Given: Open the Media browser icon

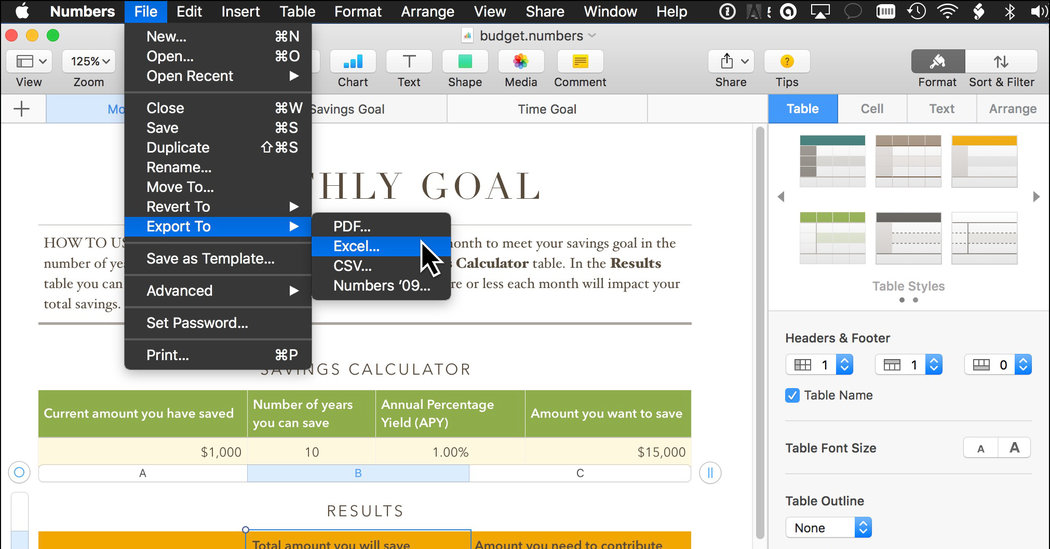Looking at the screenshot, I should (521, 62).
